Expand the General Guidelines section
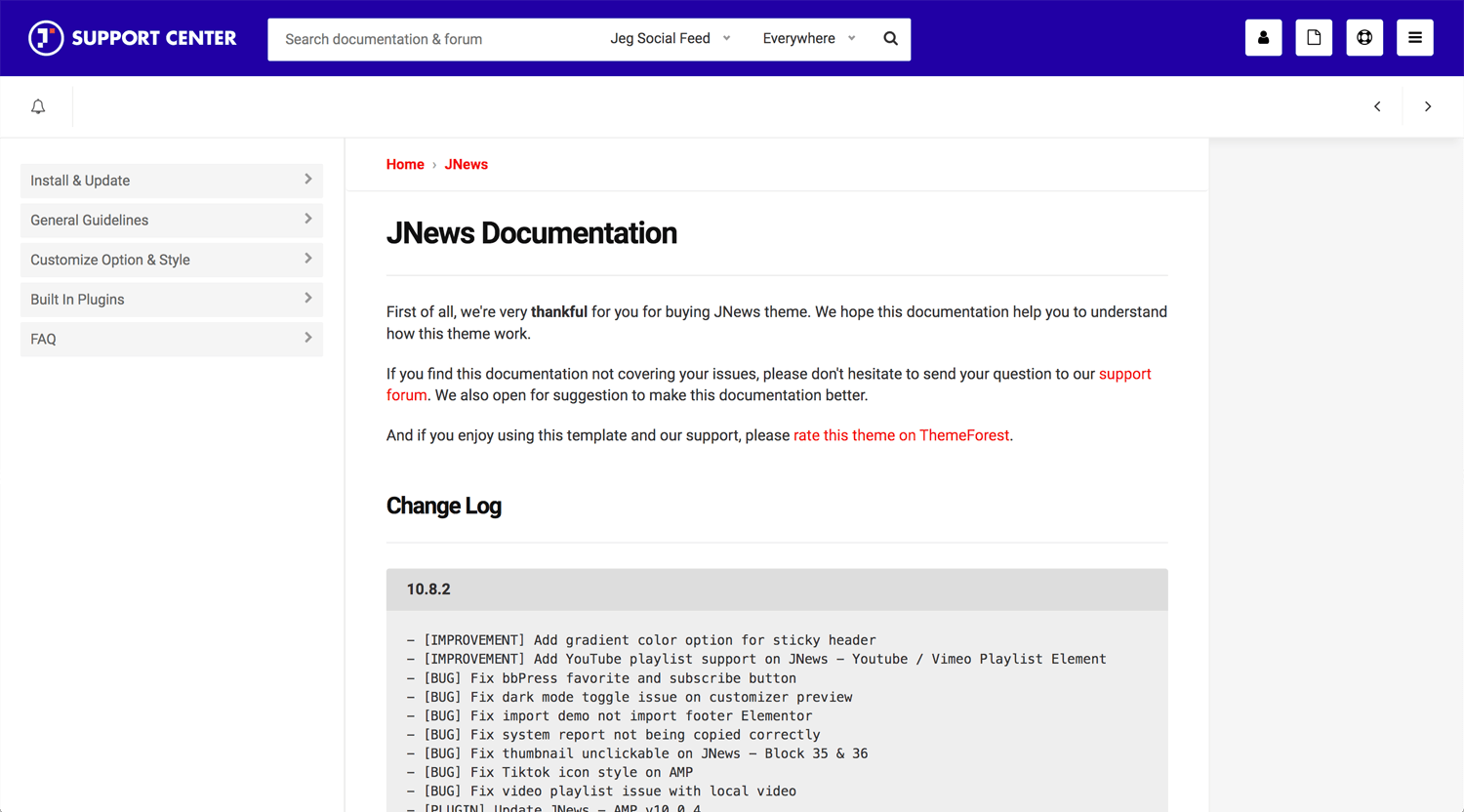 pyautogui.click(x=172, y=220)
